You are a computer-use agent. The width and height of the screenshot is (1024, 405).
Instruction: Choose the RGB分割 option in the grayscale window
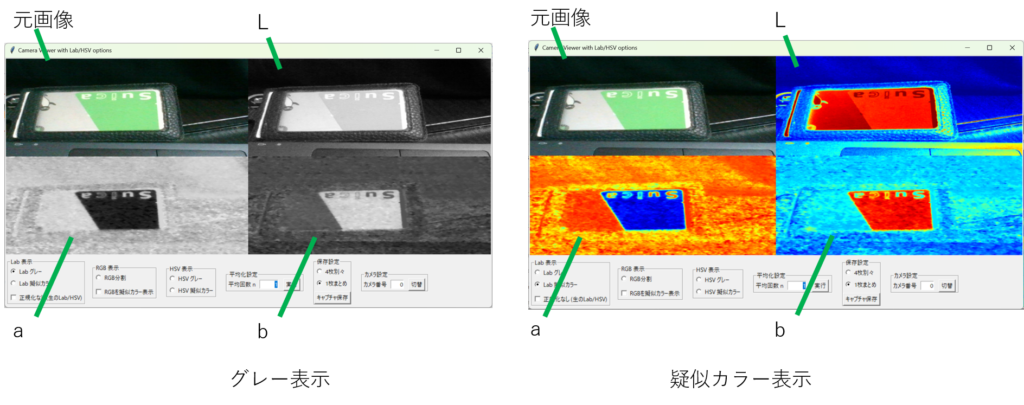(x=101, y=279)
